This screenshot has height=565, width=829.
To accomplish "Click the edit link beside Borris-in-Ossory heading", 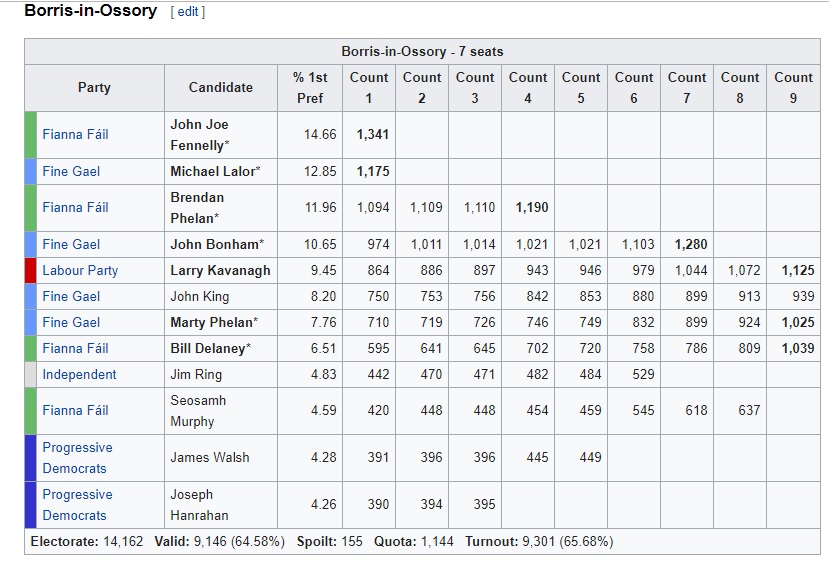I will (188, 12).
